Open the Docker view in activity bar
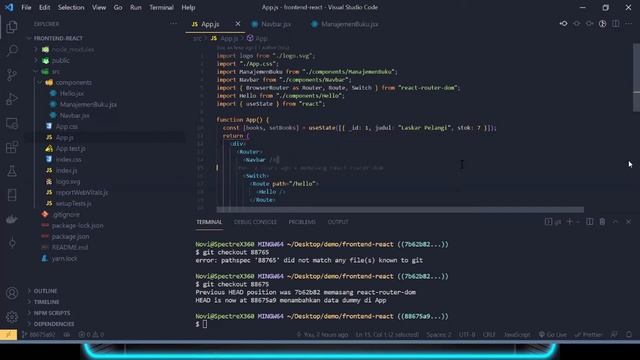Viewport: 640px width, 360px height. 12,219
